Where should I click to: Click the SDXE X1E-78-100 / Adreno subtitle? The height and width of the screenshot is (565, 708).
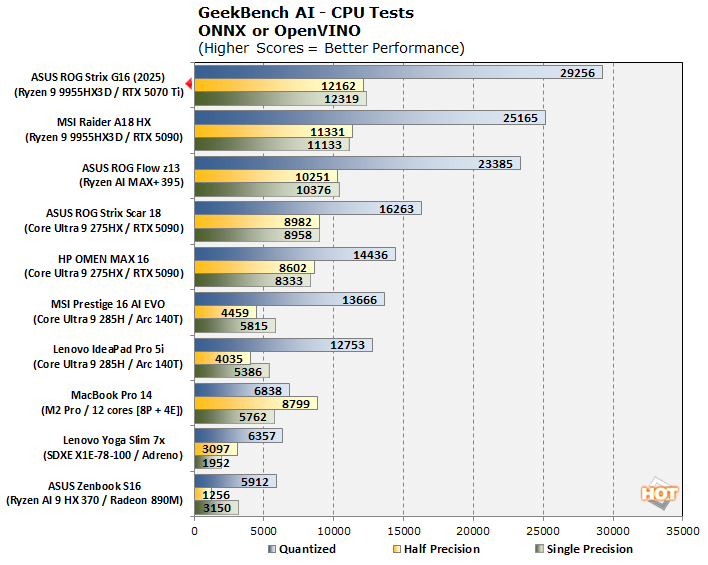(113, 455)
